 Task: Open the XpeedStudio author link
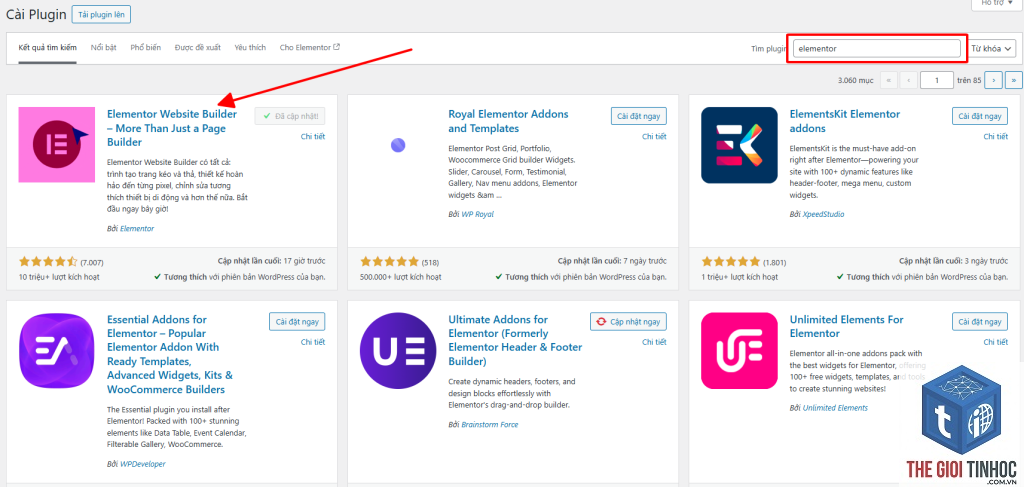(823, 214)
